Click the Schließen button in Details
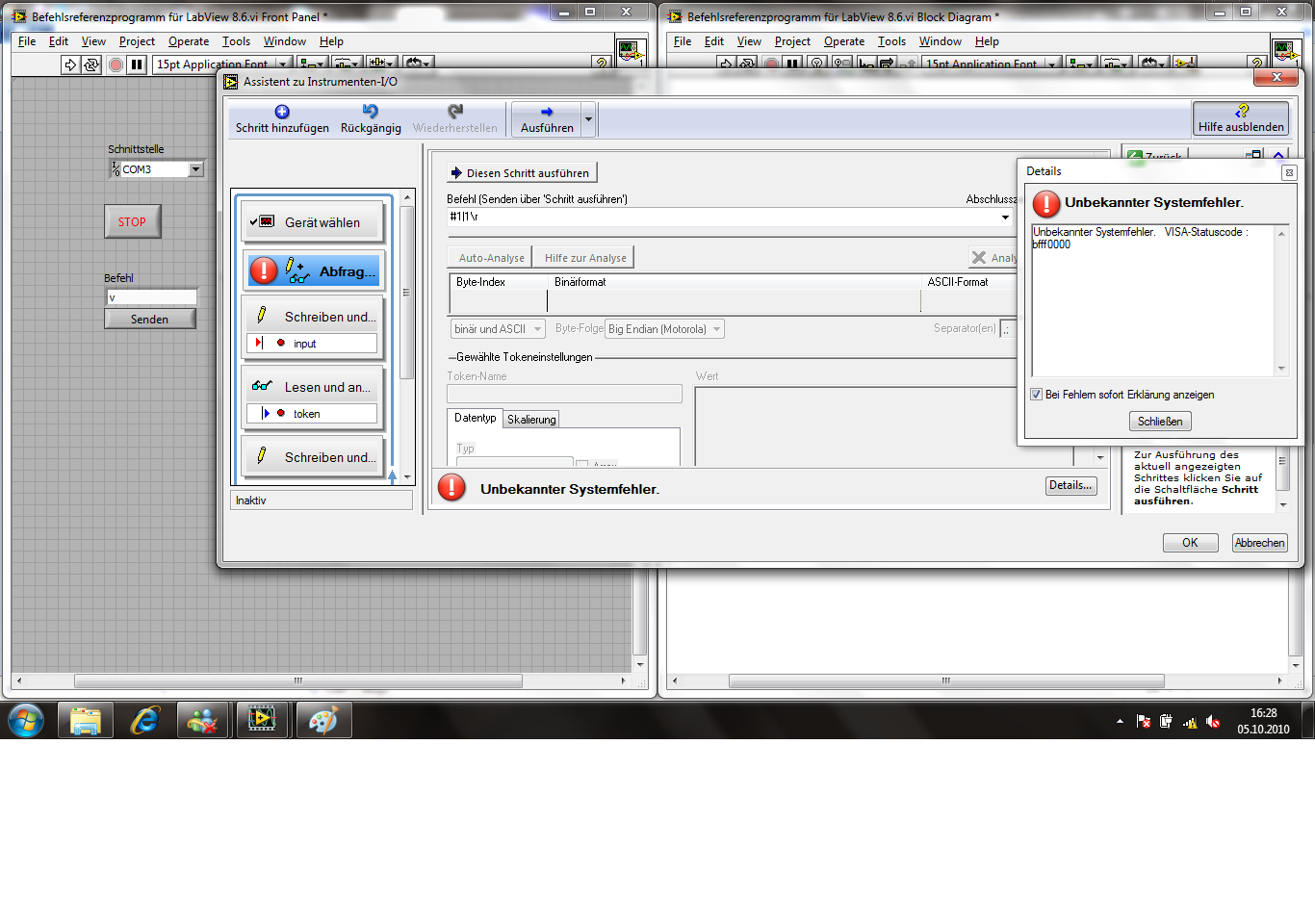The height and width of the screenshot is (924, 1315). pos(1160,422)
